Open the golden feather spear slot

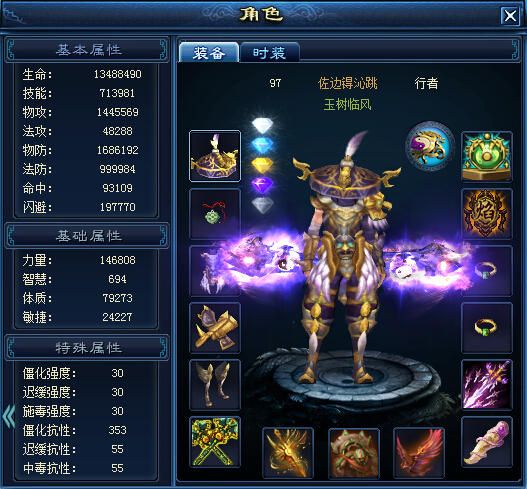288,453
